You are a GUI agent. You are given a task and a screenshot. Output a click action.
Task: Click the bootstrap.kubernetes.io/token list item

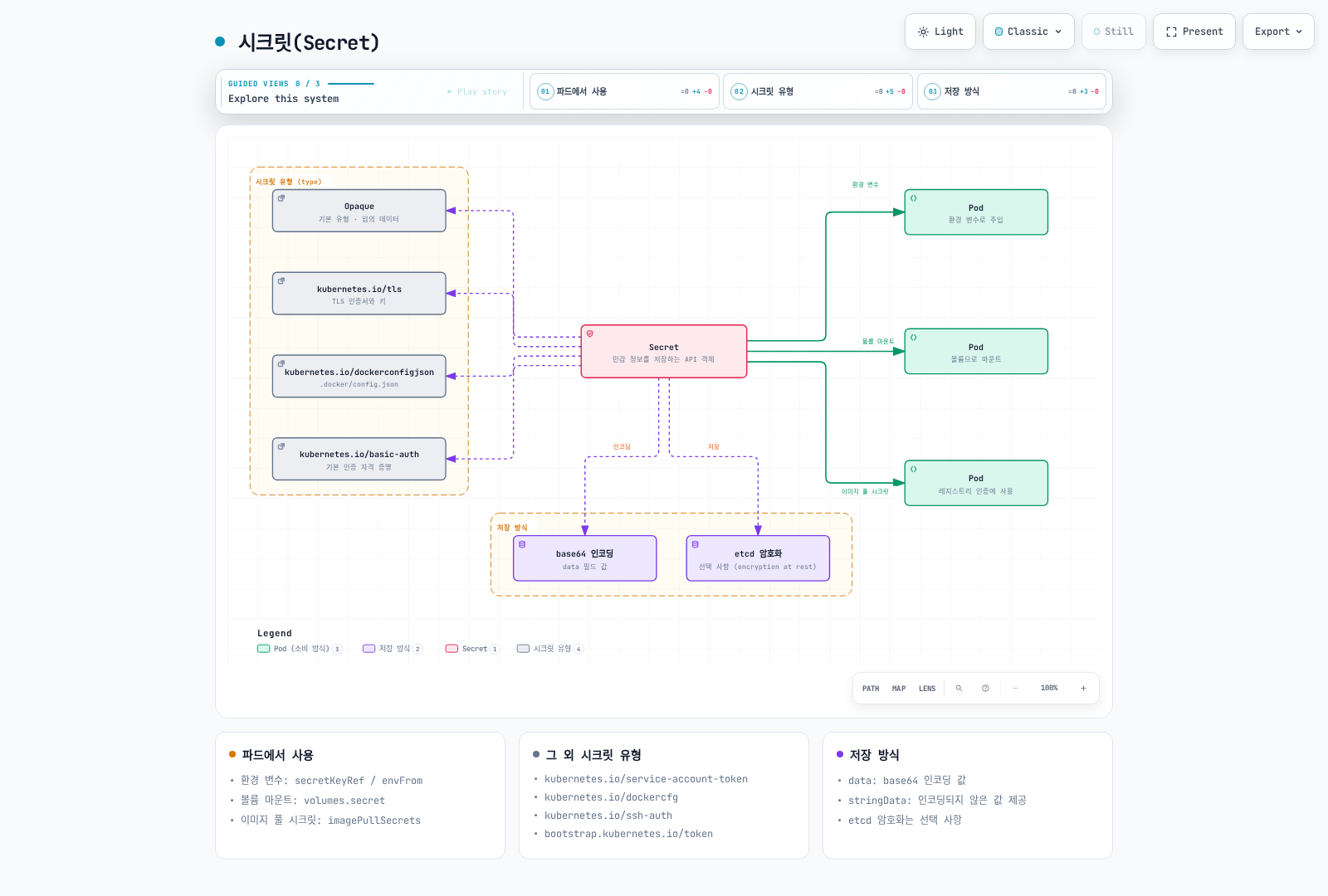coord(628,834)
